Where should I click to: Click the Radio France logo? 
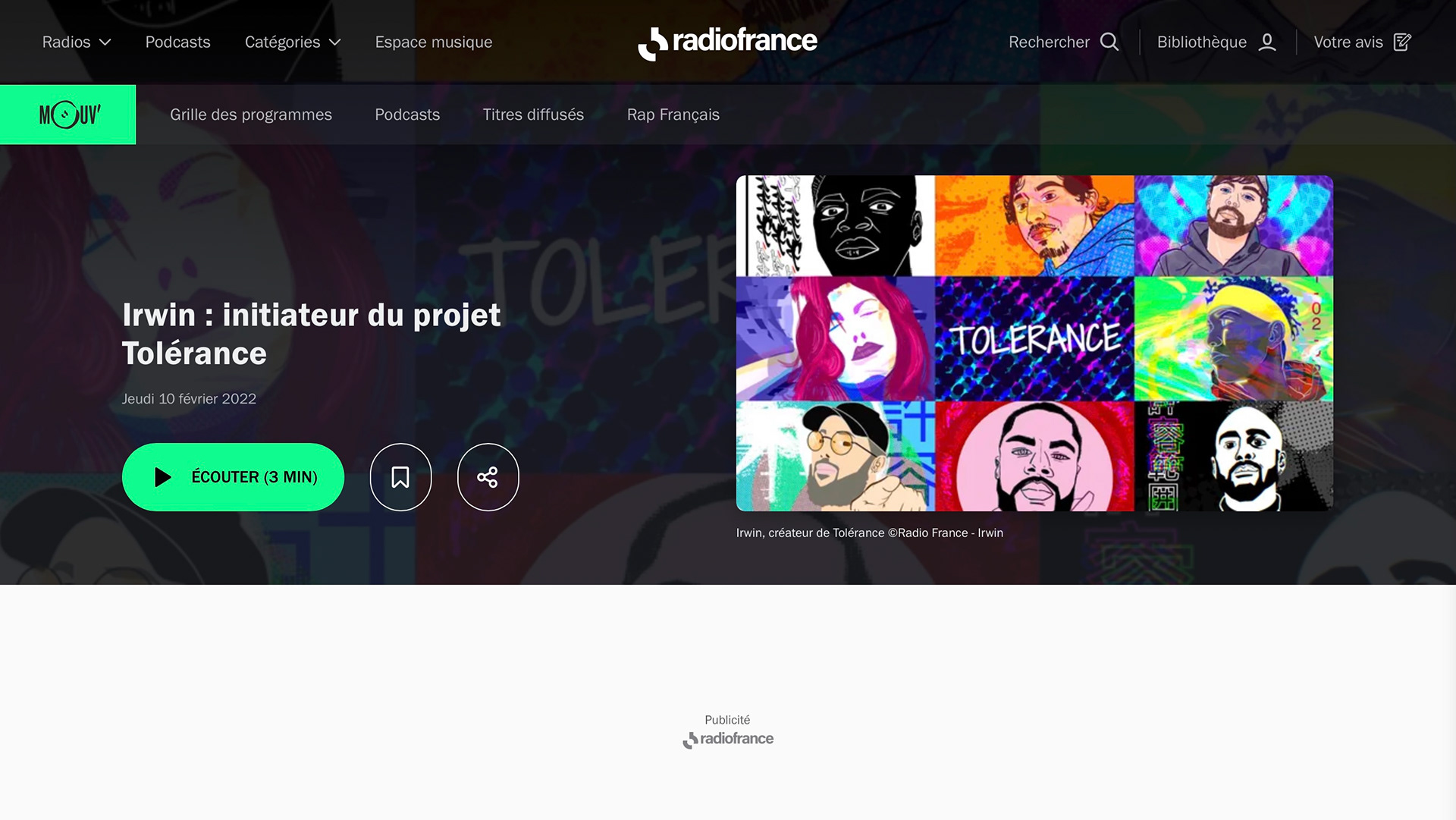(x=727, y=42)
